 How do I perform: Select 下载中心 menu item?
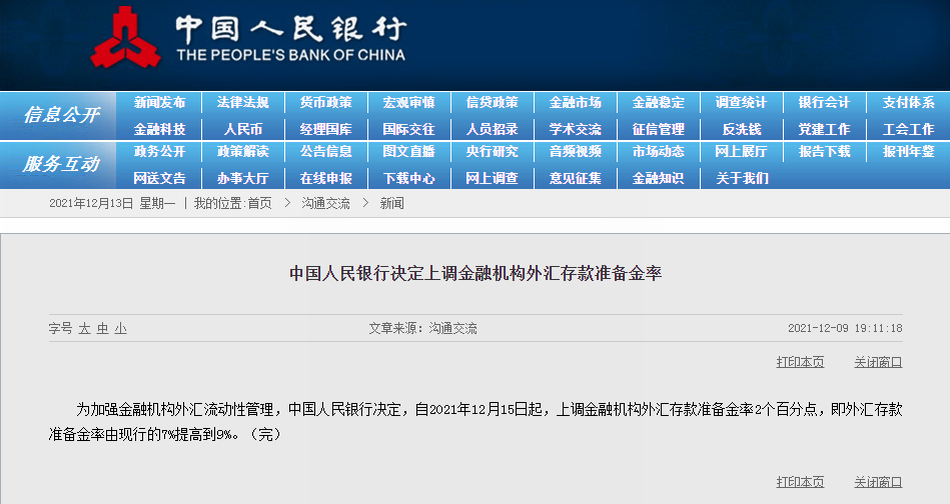(x=409, y=178)
